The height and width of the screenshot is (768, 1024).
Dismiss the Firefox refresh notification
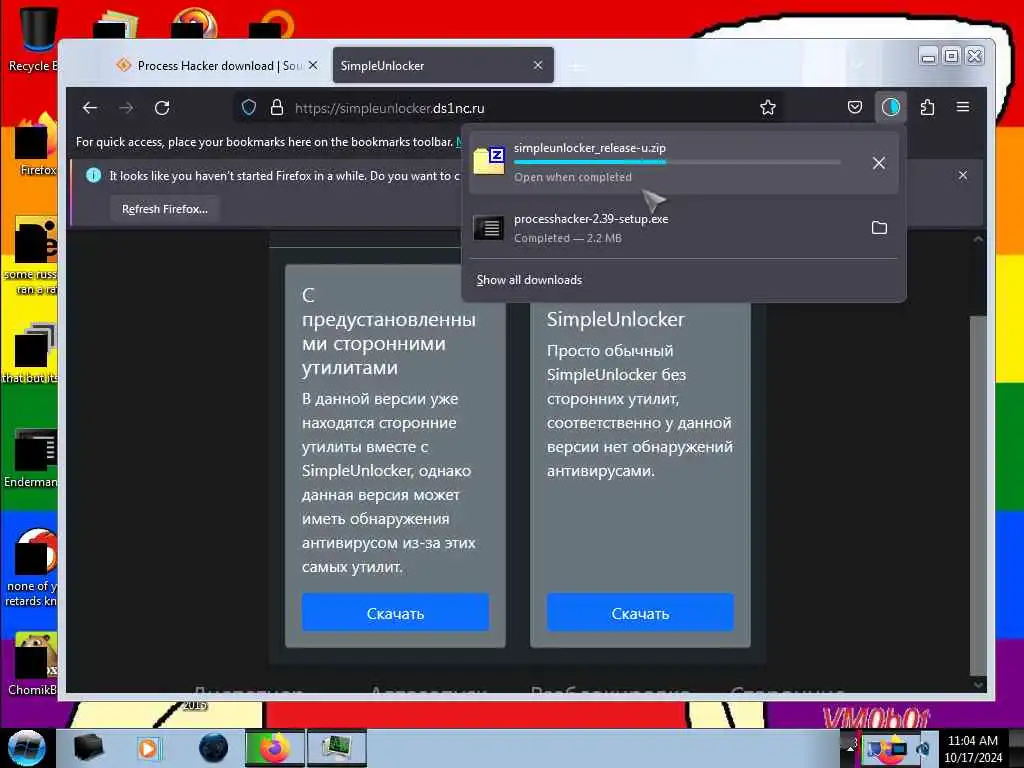[963, 175]
